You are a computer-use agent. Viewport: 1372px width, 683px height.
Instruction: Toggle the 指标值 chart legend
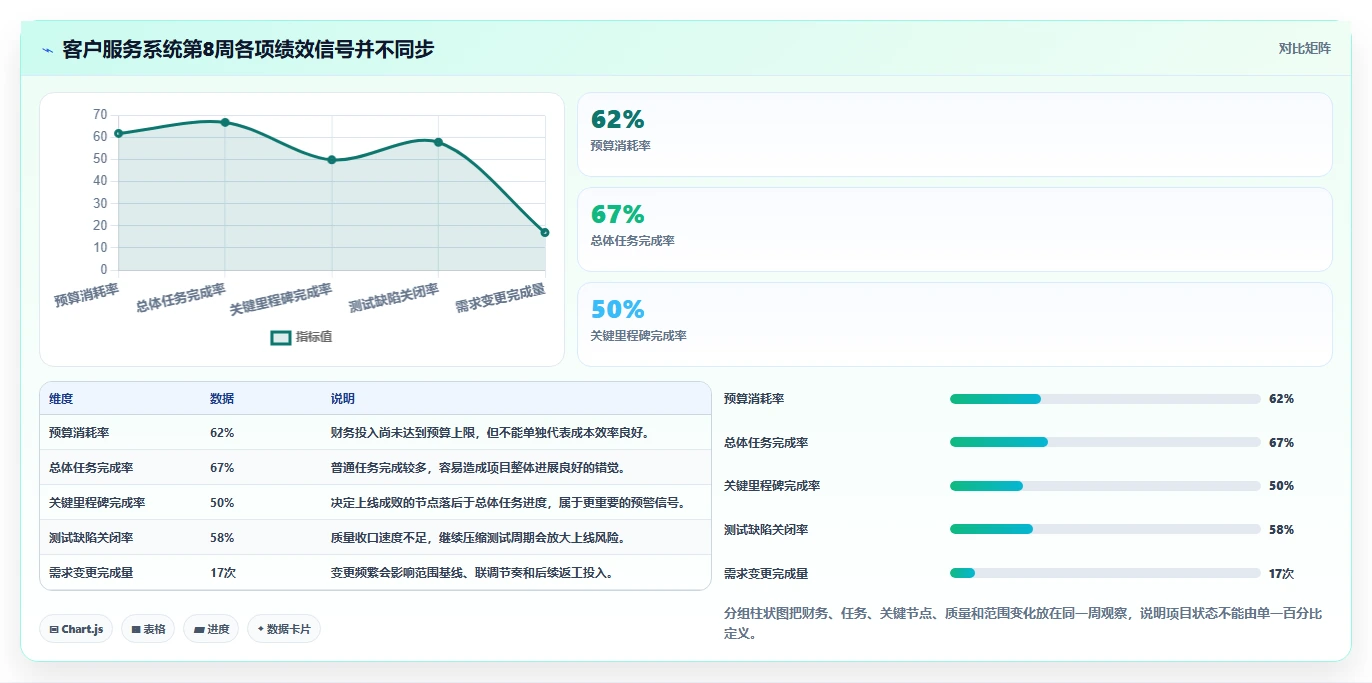click(302, 337)
